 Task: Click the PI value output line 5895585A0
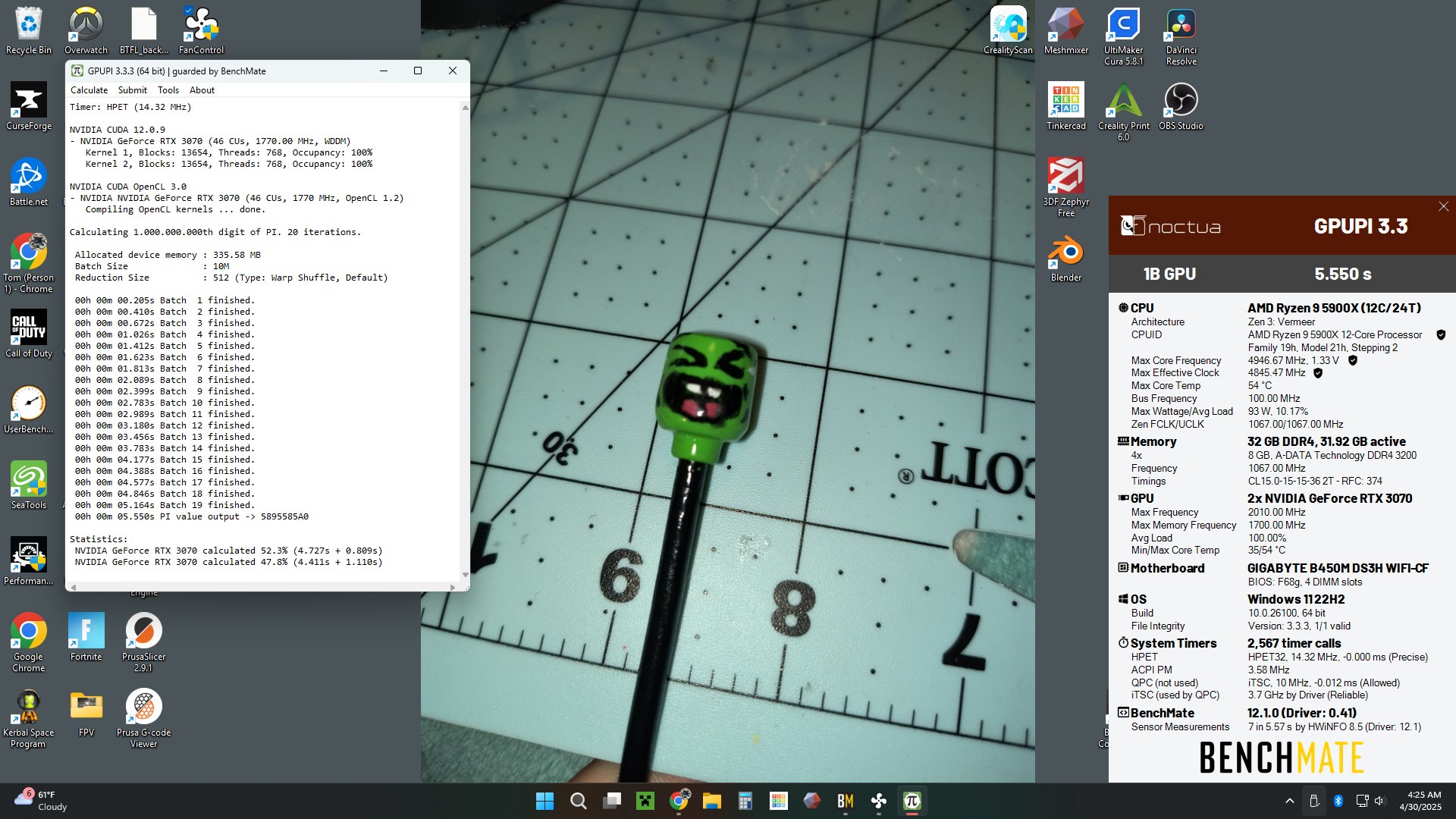[191, 516]
